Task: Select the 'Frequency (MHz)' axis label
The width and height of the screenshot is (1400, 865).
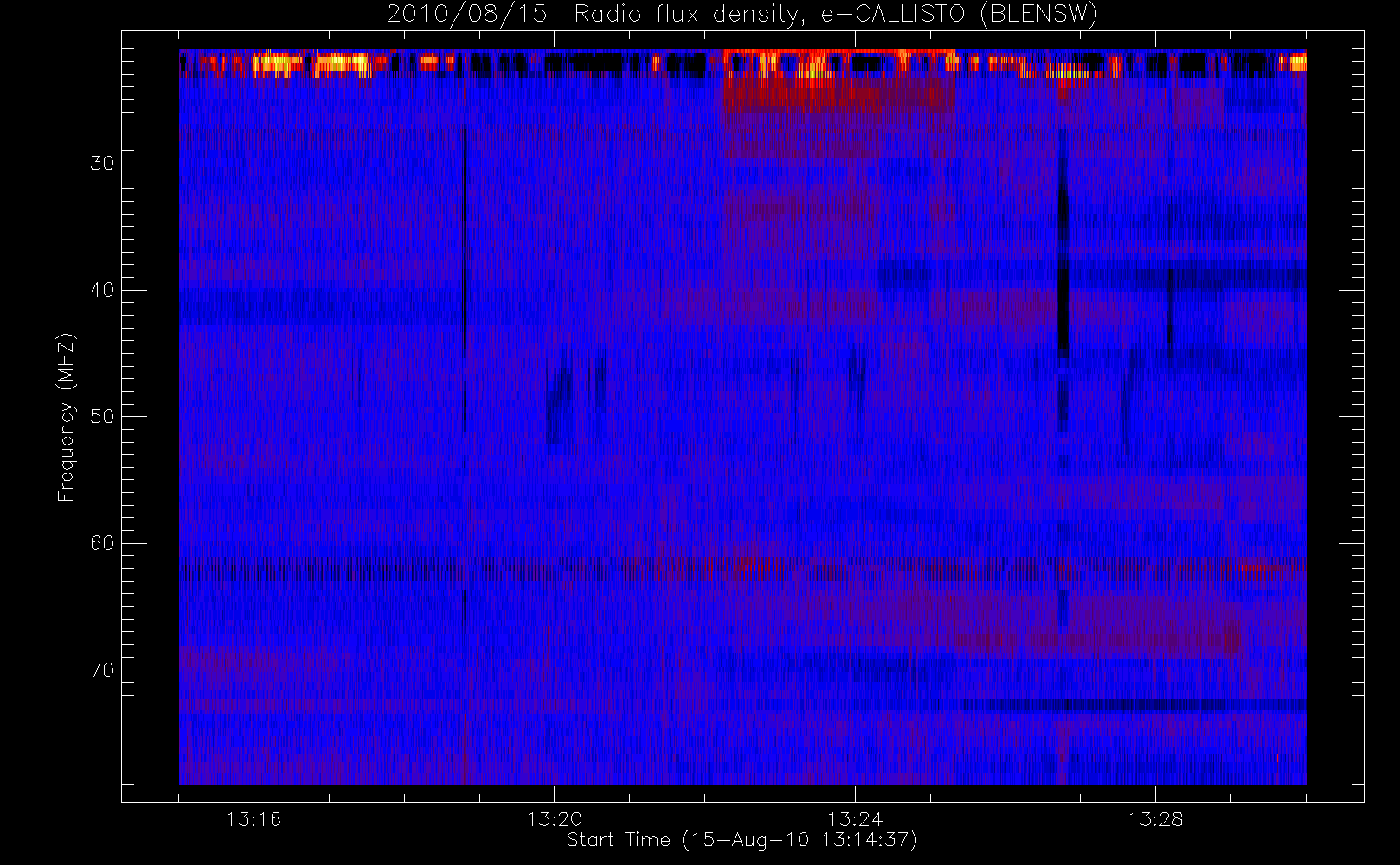Action: coord(67,417)
